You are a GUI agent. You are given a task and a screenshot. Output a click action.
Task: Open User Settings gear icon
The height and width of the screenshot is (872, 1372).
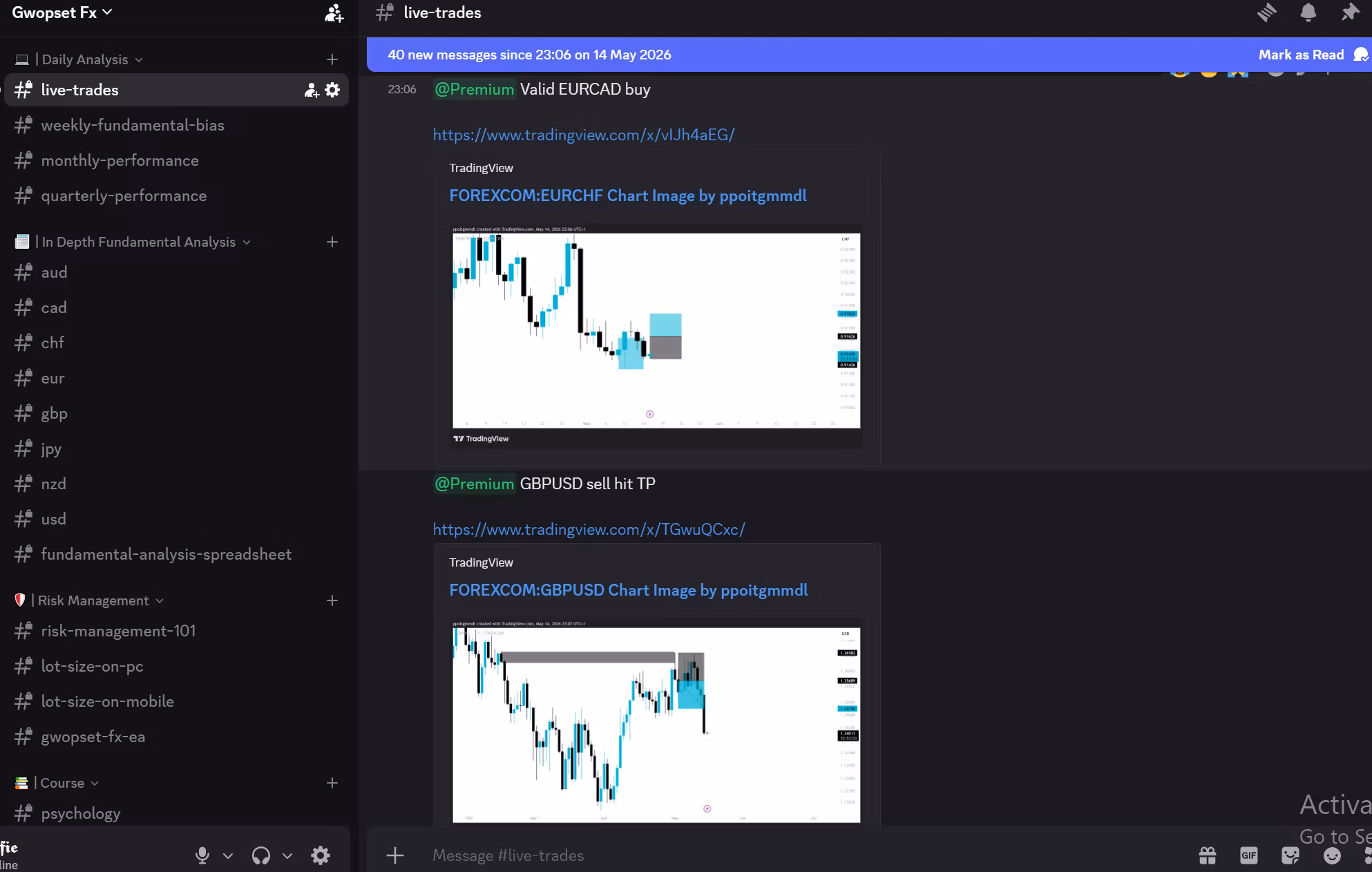[x=321, y=855]
